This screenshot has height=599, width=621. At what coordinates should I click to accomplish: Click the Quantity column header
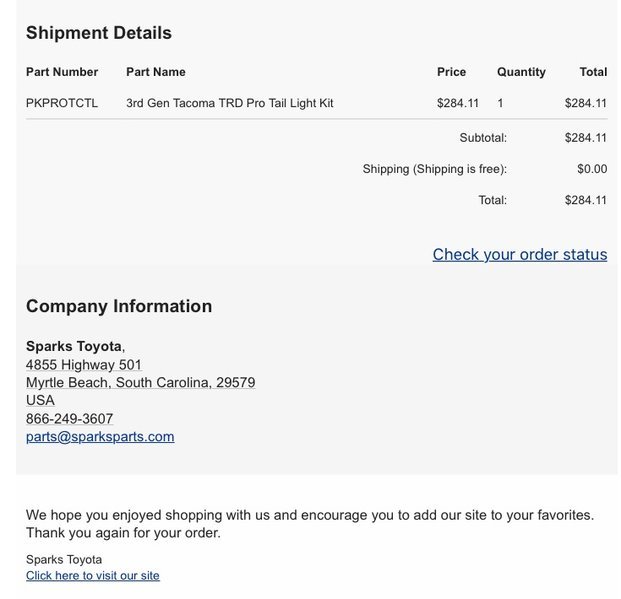coord(521,72)
